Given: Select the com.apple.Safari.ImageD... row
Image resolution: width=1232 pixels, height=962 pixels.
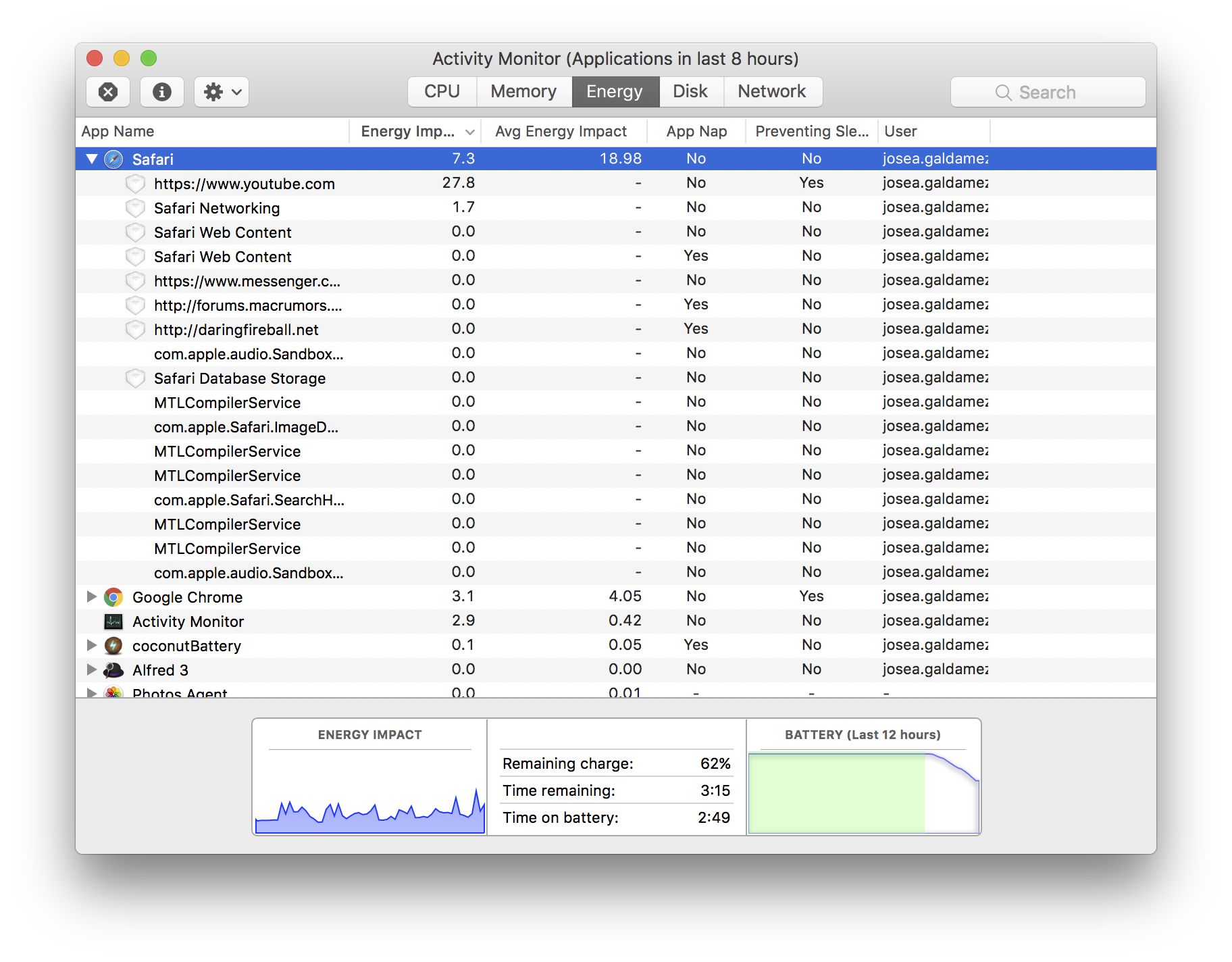Looking at the screenshot, I should [616, 427].
